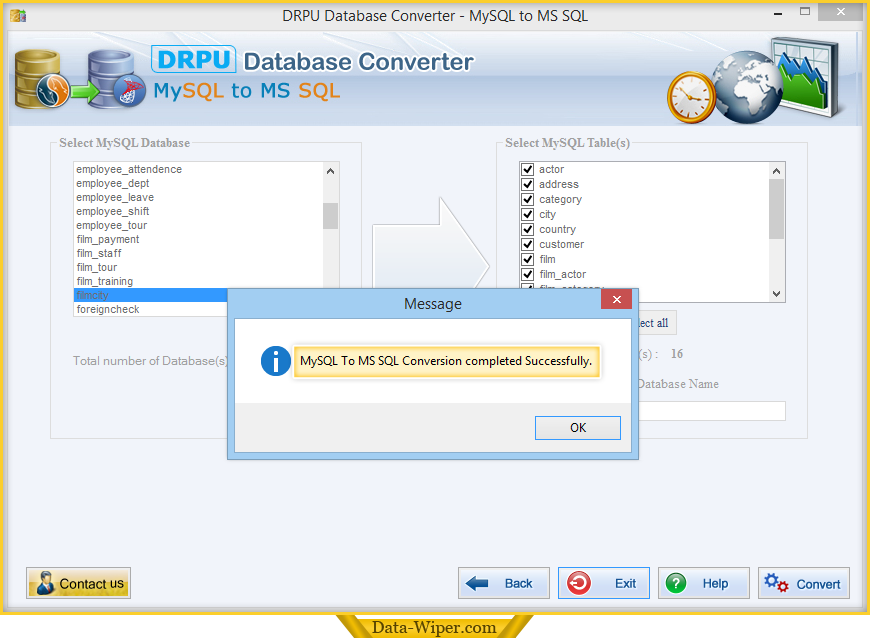The image size is (870, 638).
Task: Open Contact us button
Action: pyautogui.click(x=79, y=583)
